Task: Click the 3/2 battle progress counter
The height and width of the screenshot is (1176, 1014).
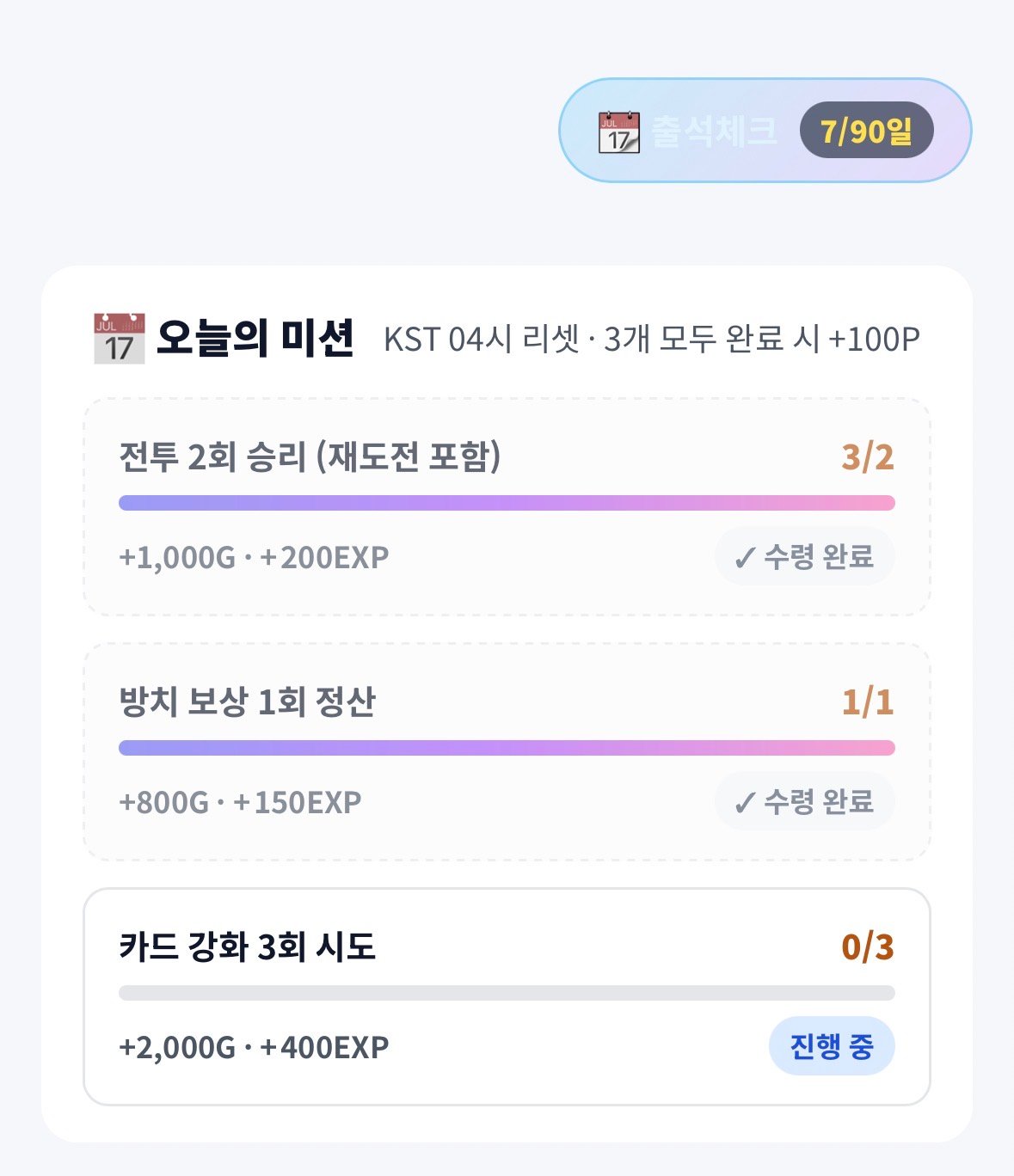Action: [868, 457]
